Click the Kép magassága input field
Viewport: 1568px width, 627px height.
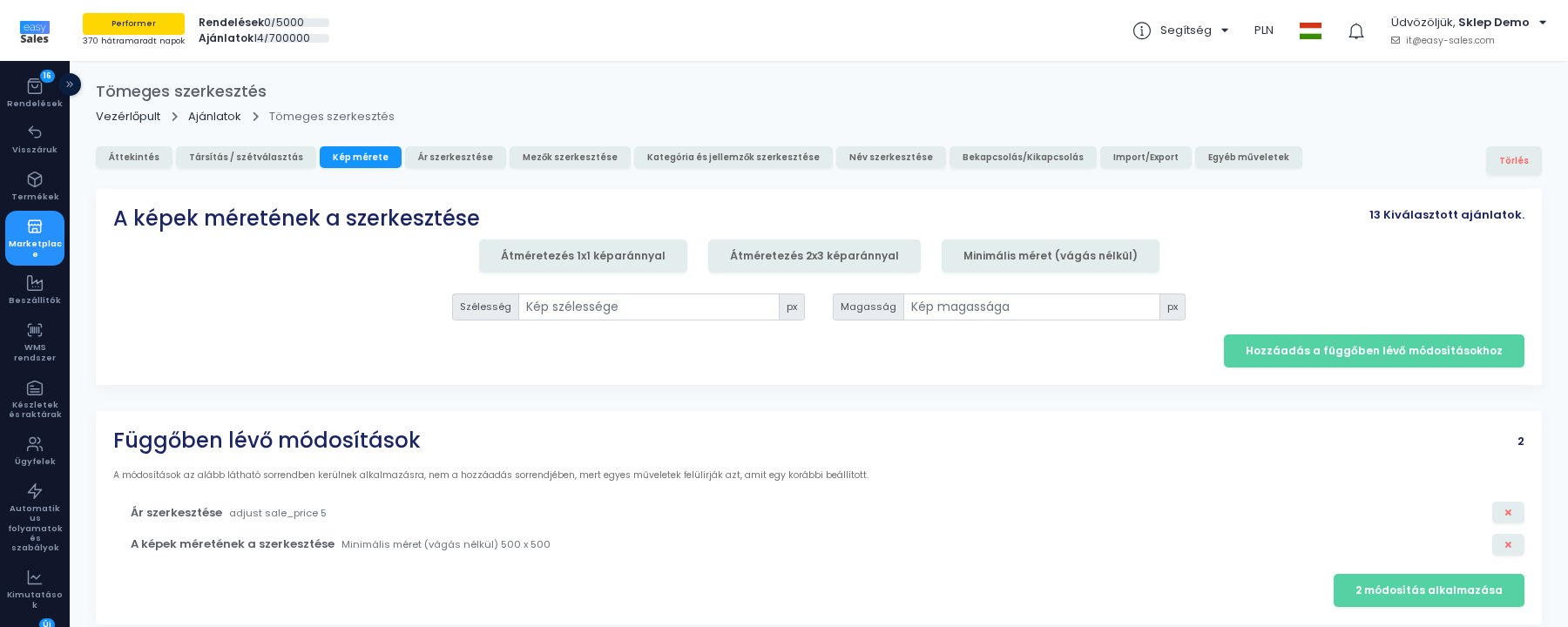click(1031, 307)
